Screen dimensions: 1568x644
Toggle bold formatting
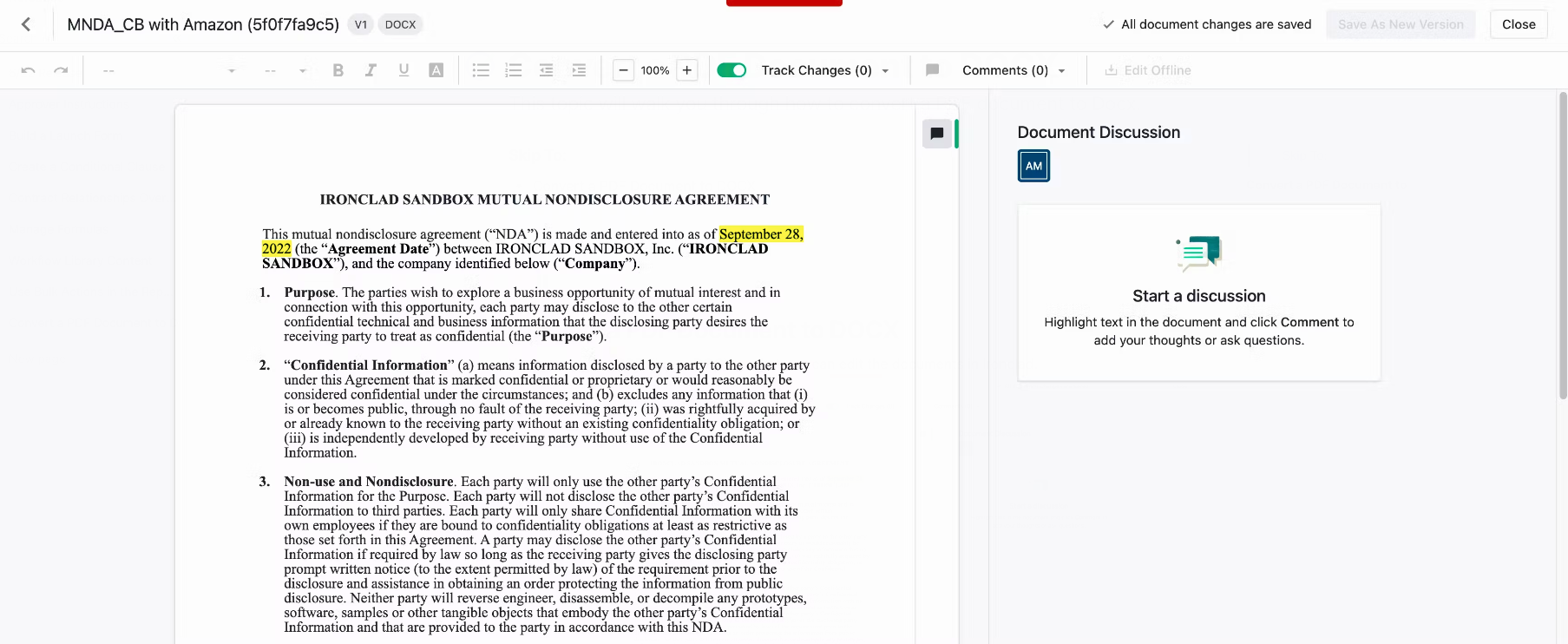tap(338, 70)
